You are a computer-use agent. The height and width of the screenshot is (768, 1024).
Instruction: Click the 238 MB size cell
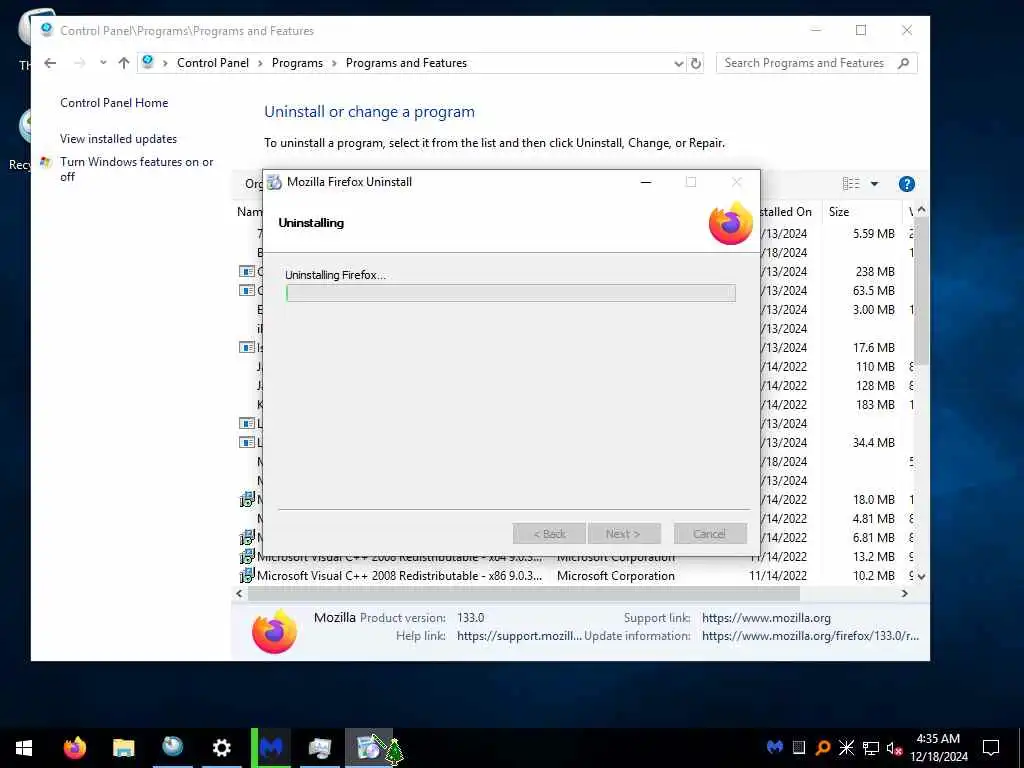[x=875, y=272]
